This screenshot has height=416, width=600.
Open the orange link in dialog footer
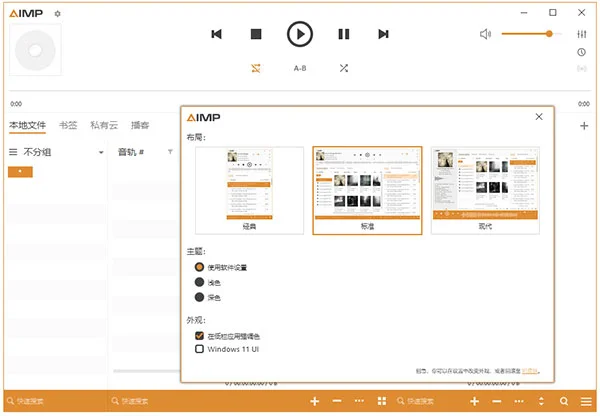pos(530,371)
